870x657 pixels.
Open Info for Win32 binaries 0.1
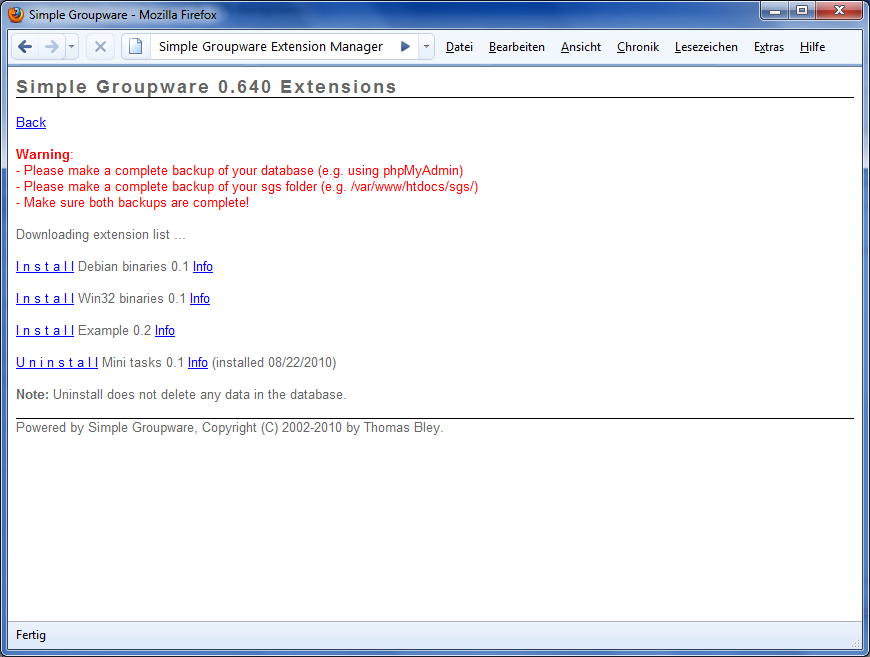tap(200, 299)
